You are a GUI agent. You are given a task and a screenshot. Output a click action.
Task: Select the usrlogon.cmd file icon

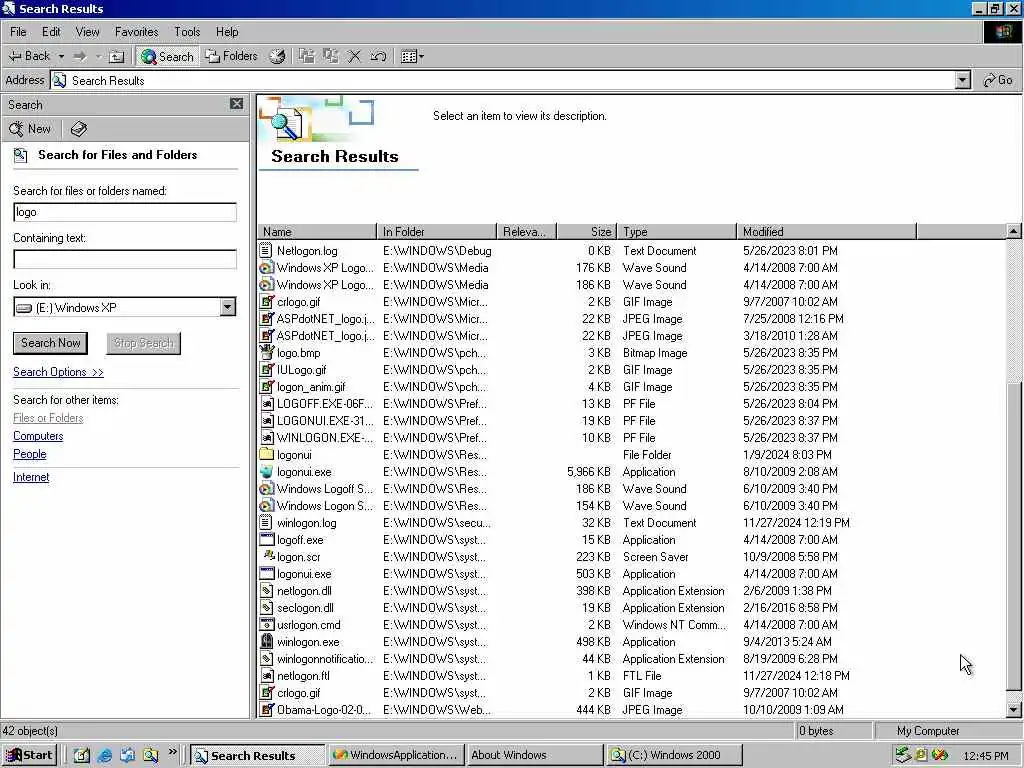tap(266, 624)
